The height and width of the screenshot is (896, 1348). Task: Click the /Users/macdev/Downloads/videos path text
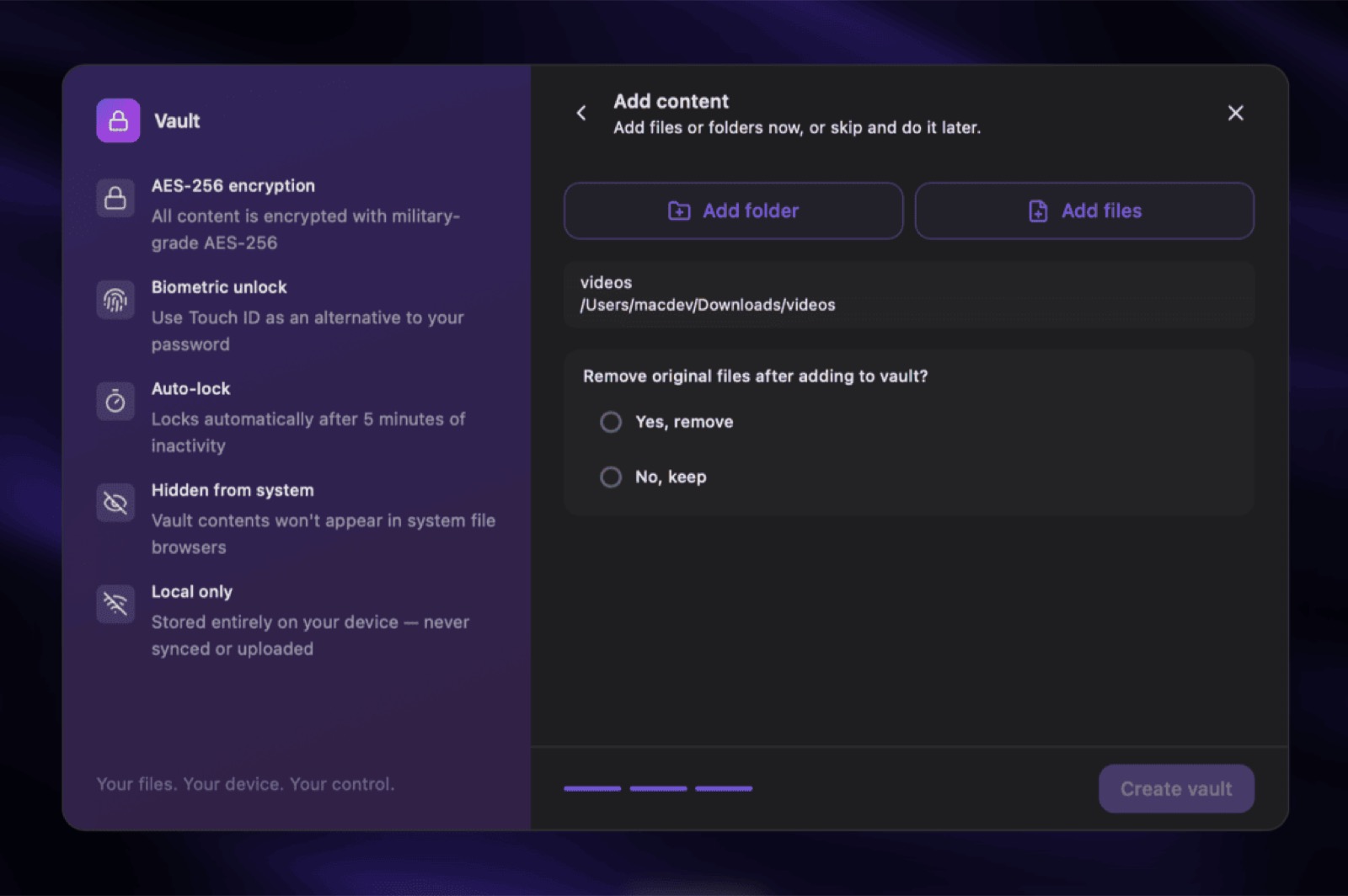point(708,305)
